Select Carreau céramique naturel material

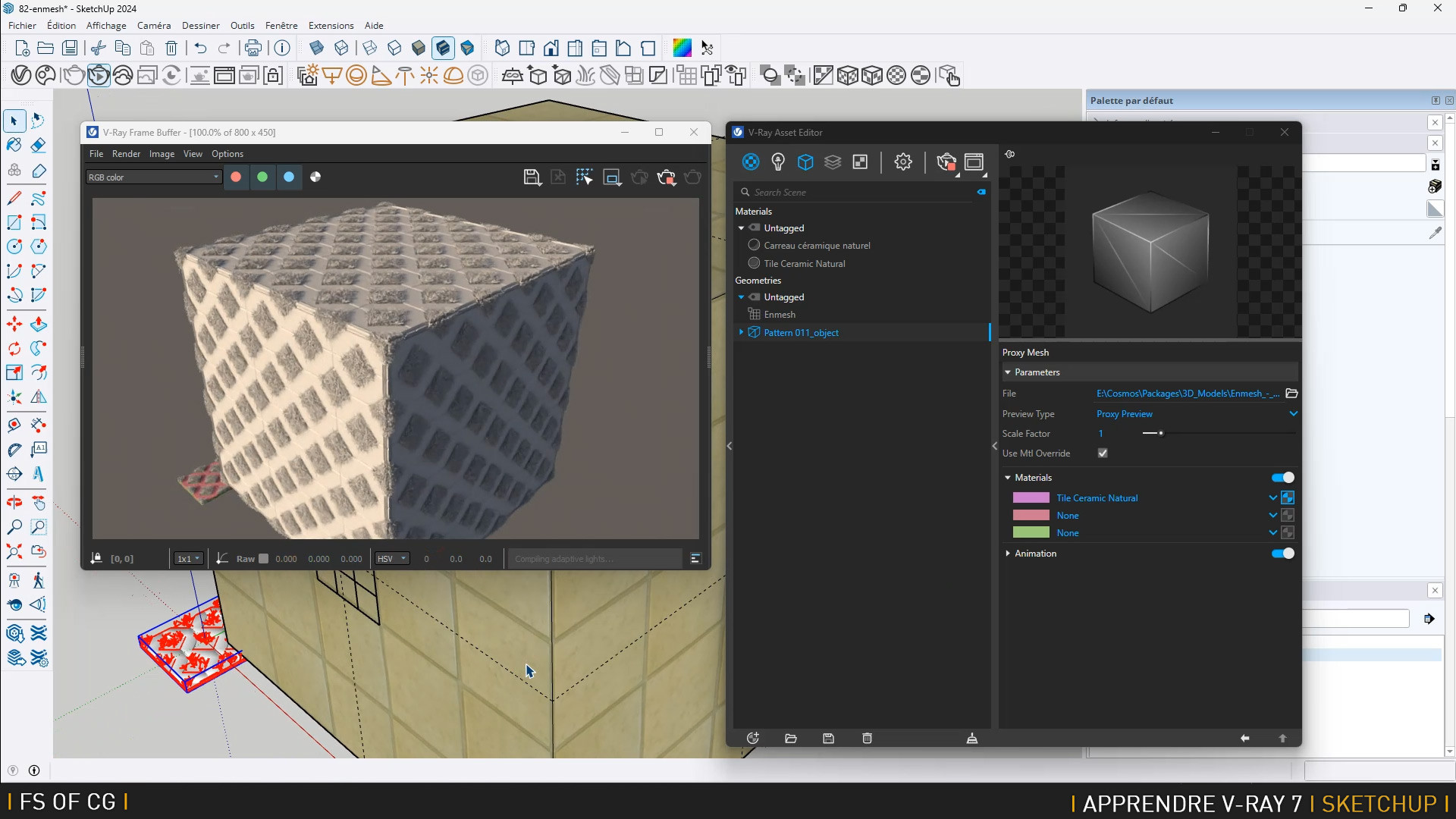coord(817,245)
